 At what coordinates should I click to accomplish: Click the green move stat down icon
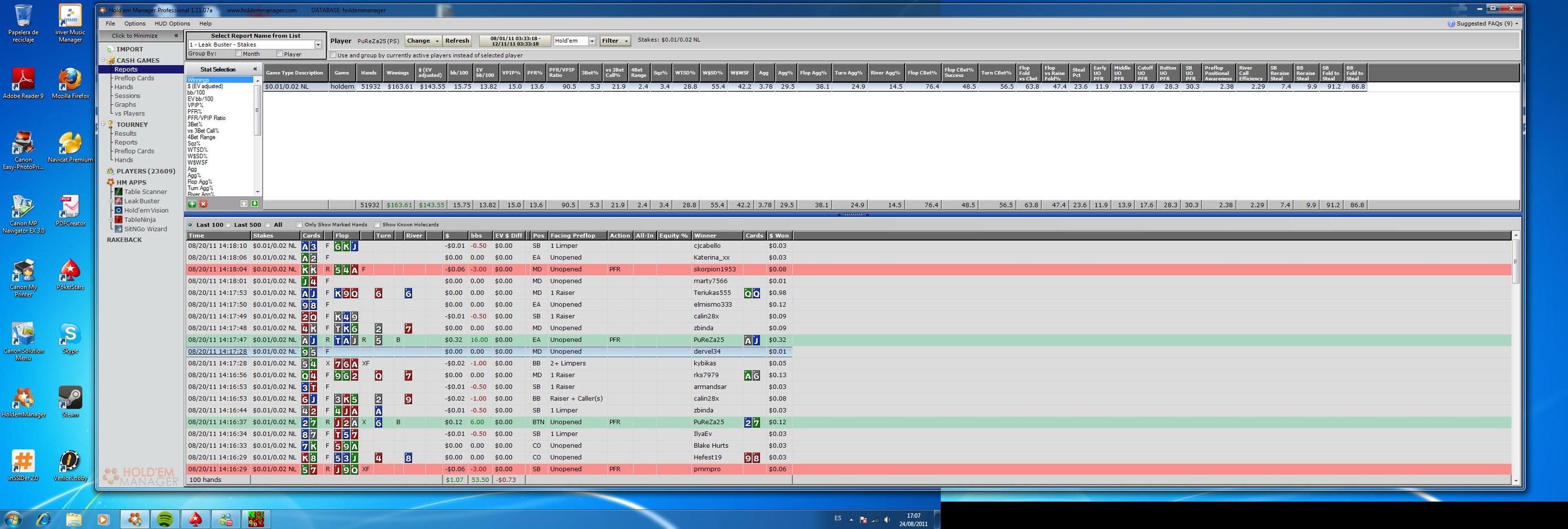(254, 204)
